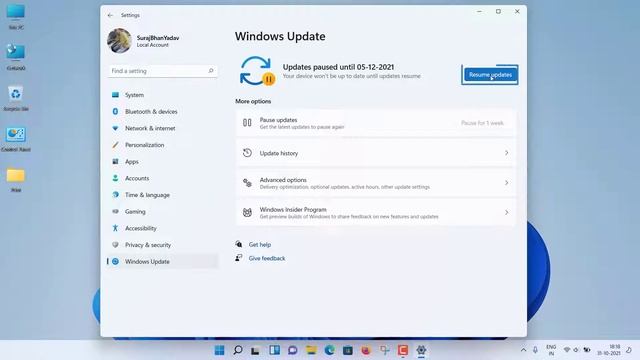Open Task View on the taskbar
640x360 pixels.
pos(256,350)
